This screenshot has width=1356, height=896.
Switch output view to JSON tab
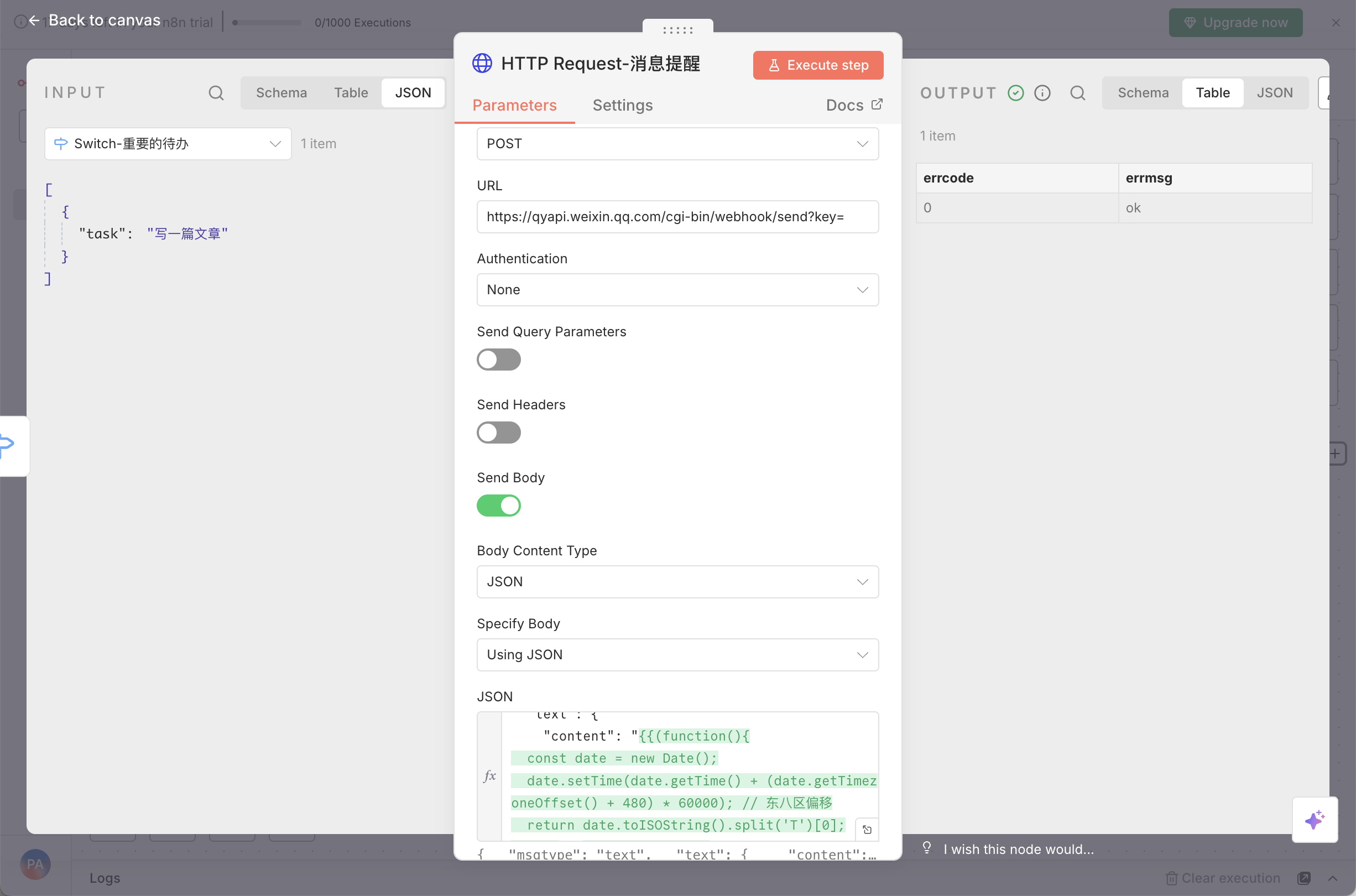point(1274,92)
